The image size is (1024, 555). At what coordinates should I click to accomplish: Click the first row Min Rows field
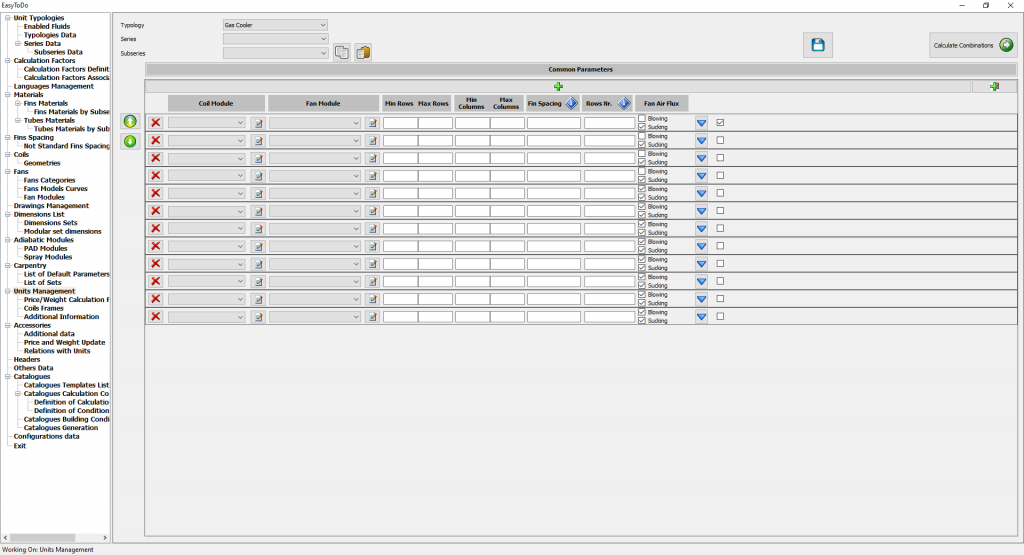tap(400, 123)
